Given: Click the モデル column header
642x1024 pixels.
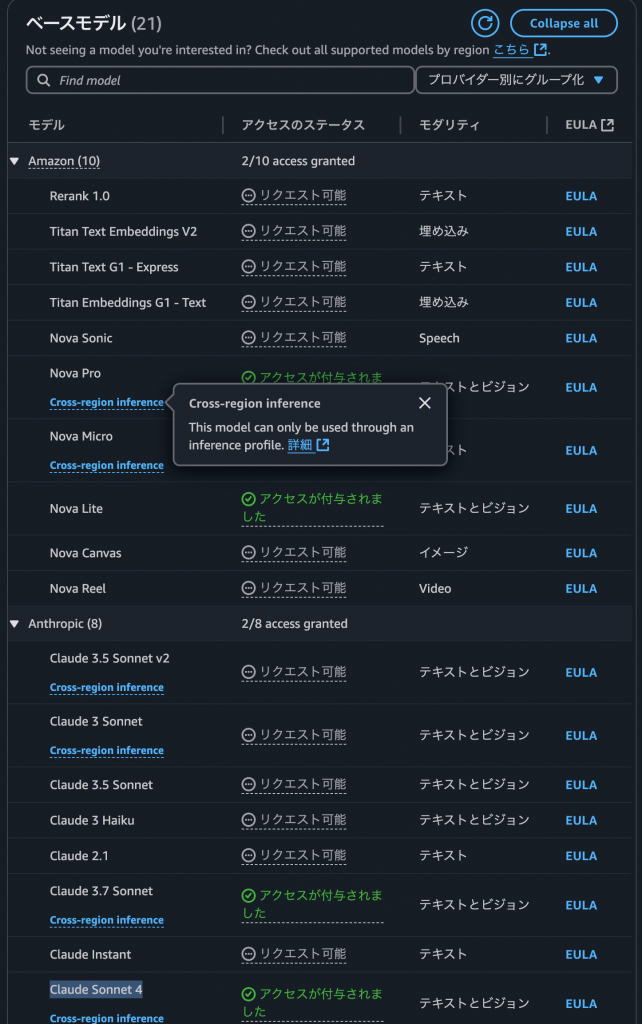Looking at the screenshot, I should [x=46, y=125].
